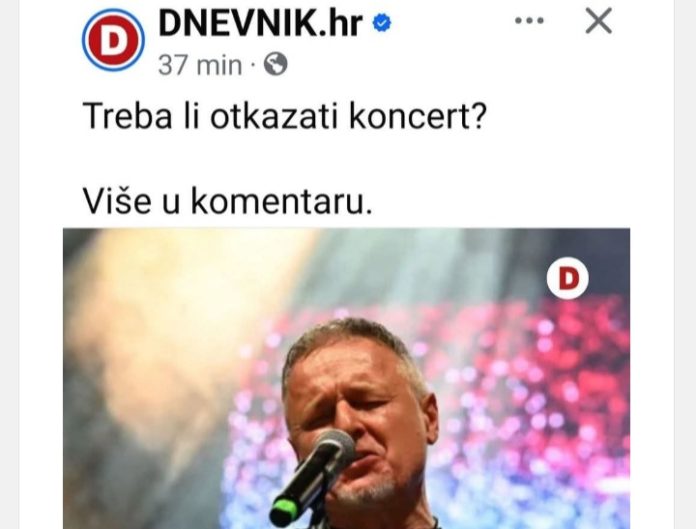The height and width of the screenshot is (529, 696).
Task: Dismiss the post with the X icon
Action: 599,21
